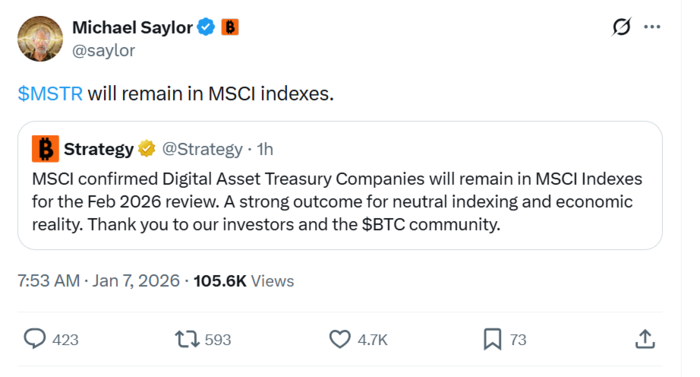This screenshot has width=700, height=377.
Task: Click the 7:53 AM Jan 7, 2026 timestamp
Action: click(98, 281)
